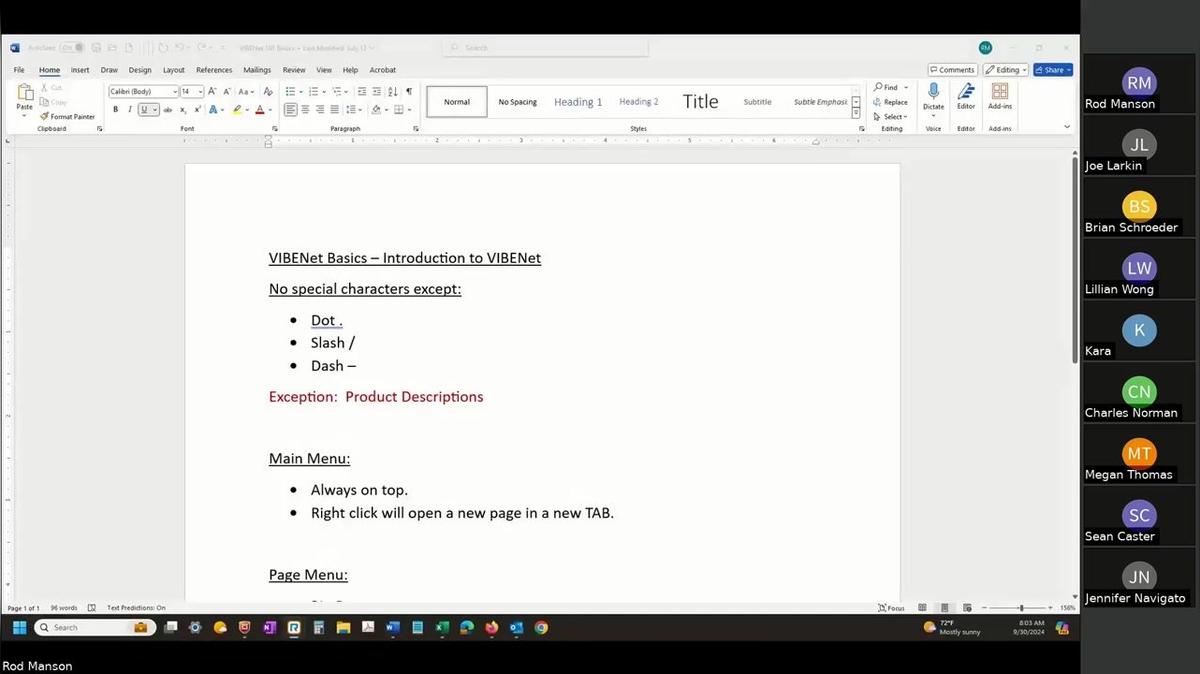
Task: Click the Excel taskbar icon
Action: (x=442, y=628)
